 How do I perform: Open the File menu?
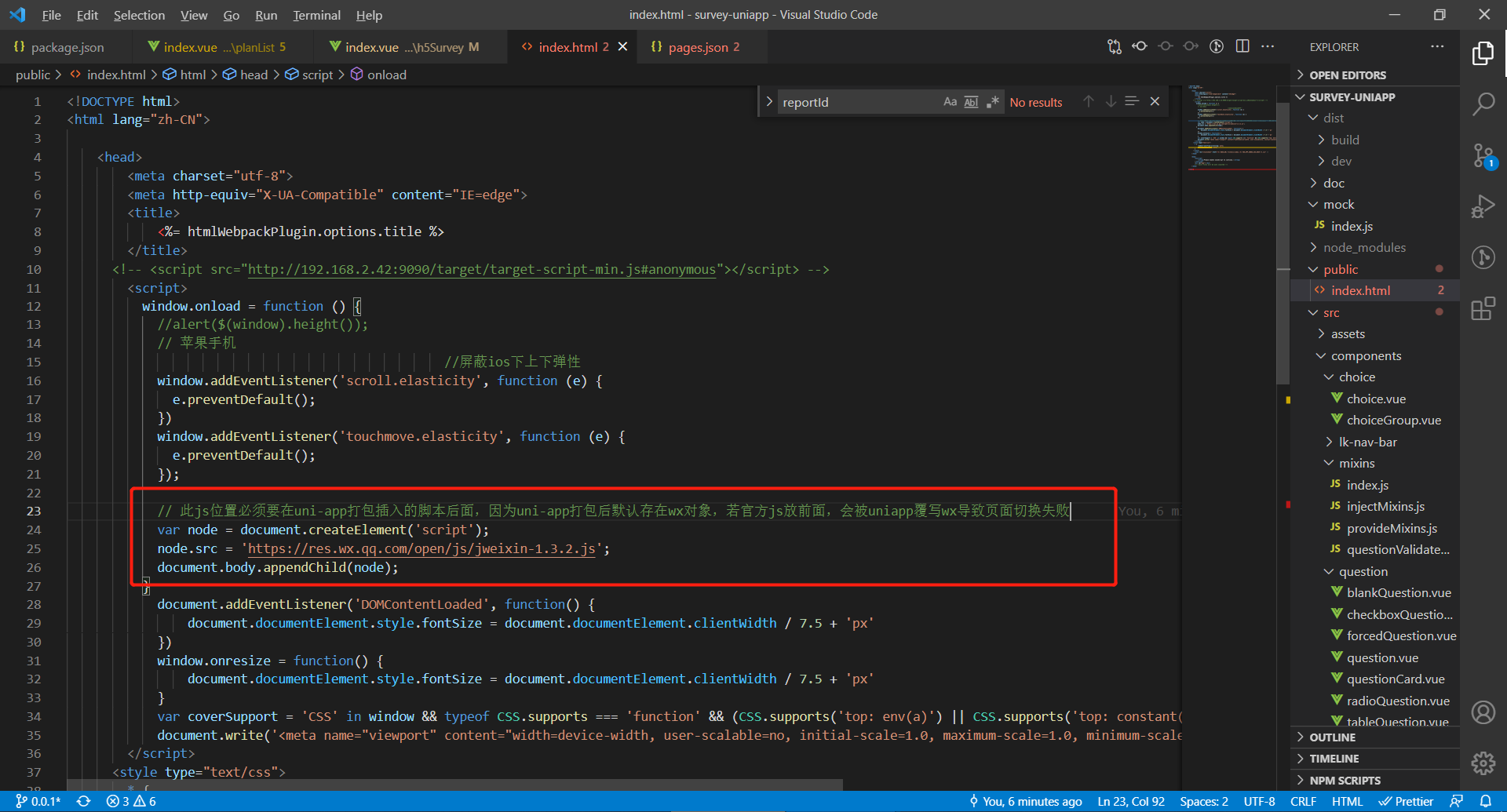51,15
